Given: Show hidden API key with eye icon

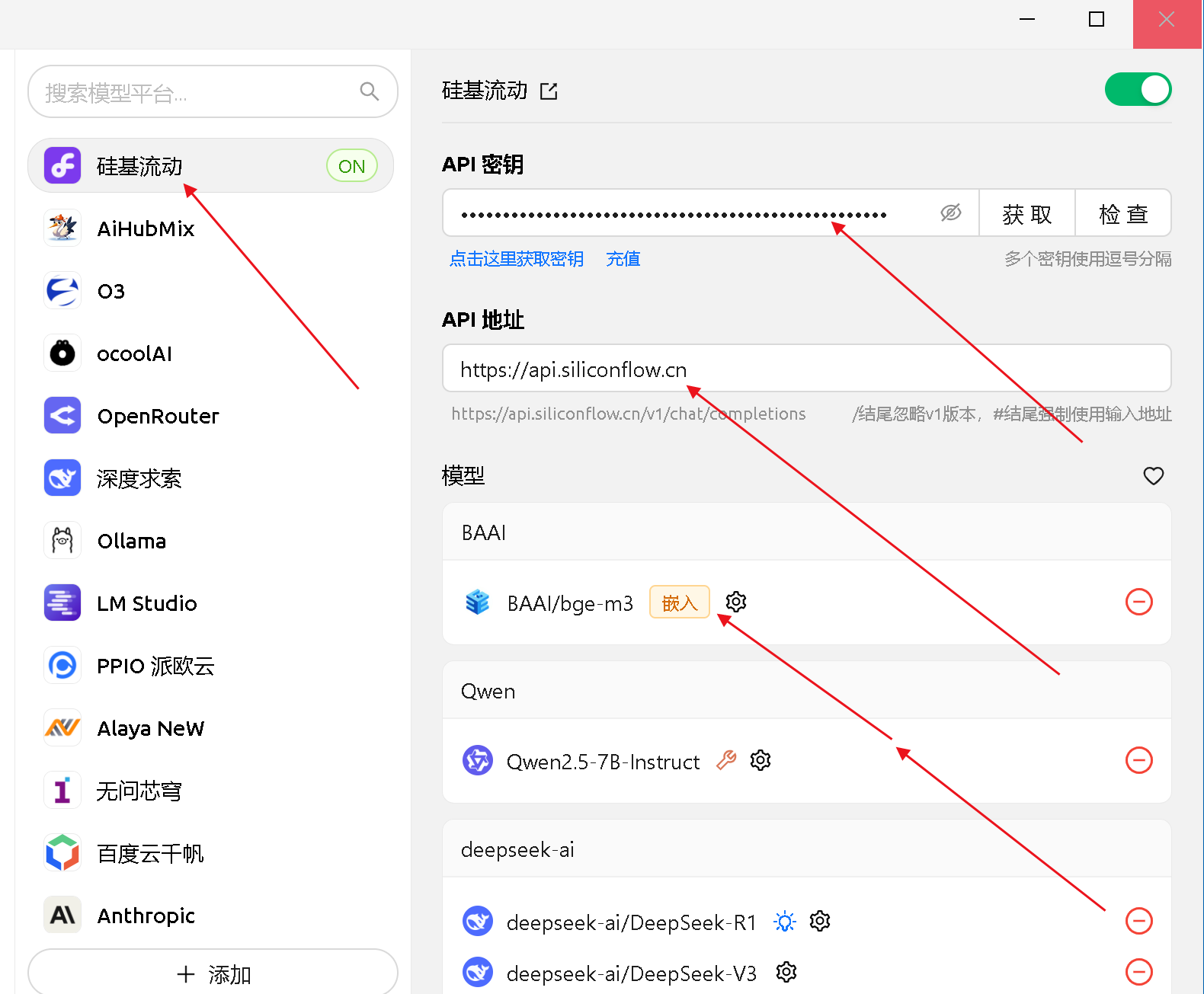Looking at the screenshot, I should [x=950, y=213].
